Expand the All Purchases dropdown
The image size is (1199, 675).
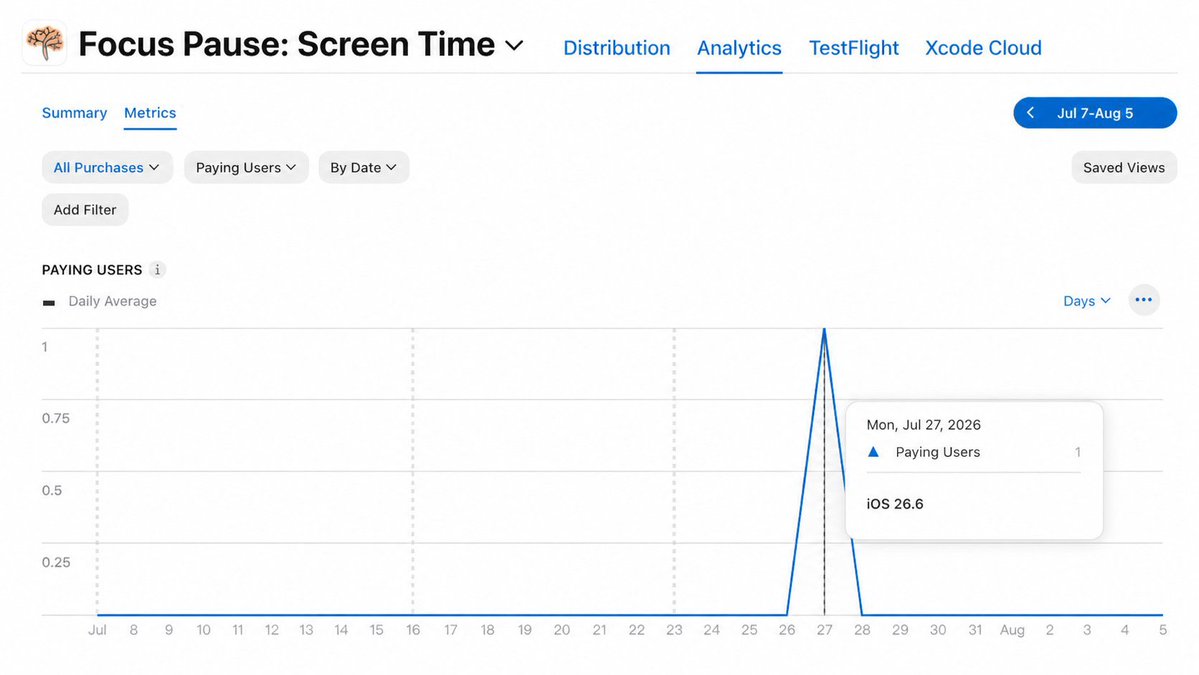107,167
